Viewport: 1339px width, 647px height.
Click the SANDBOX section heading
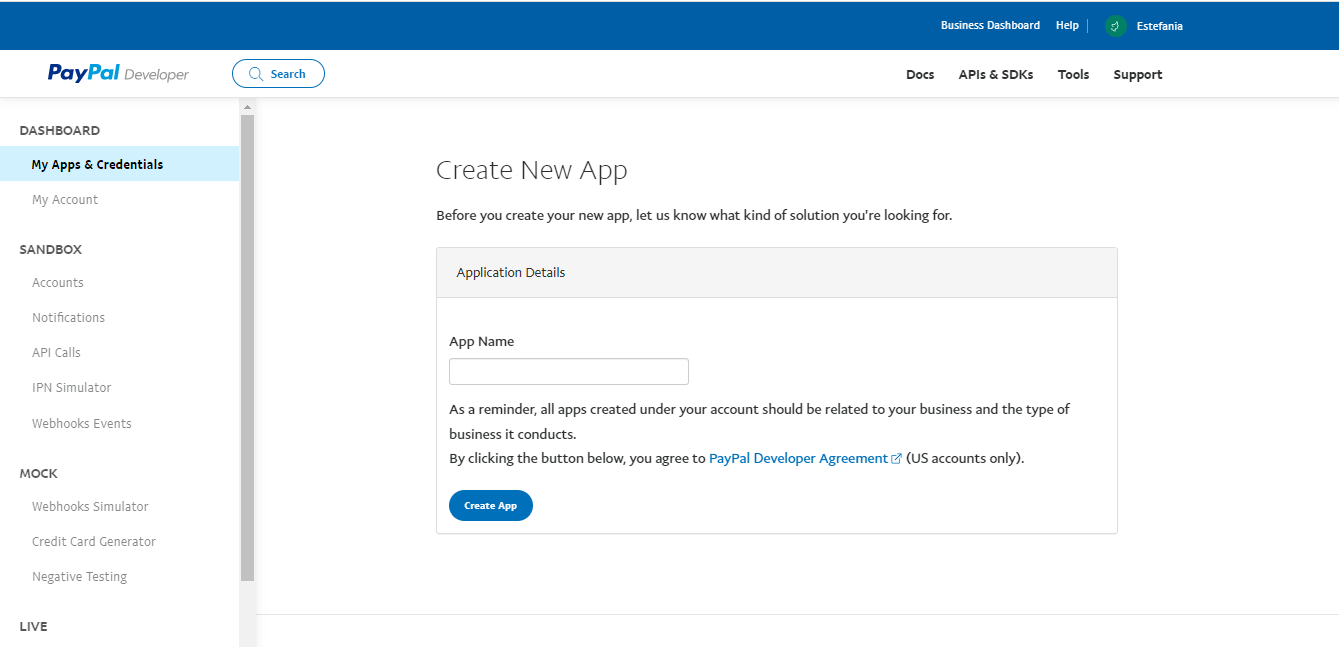click(51, 250)
